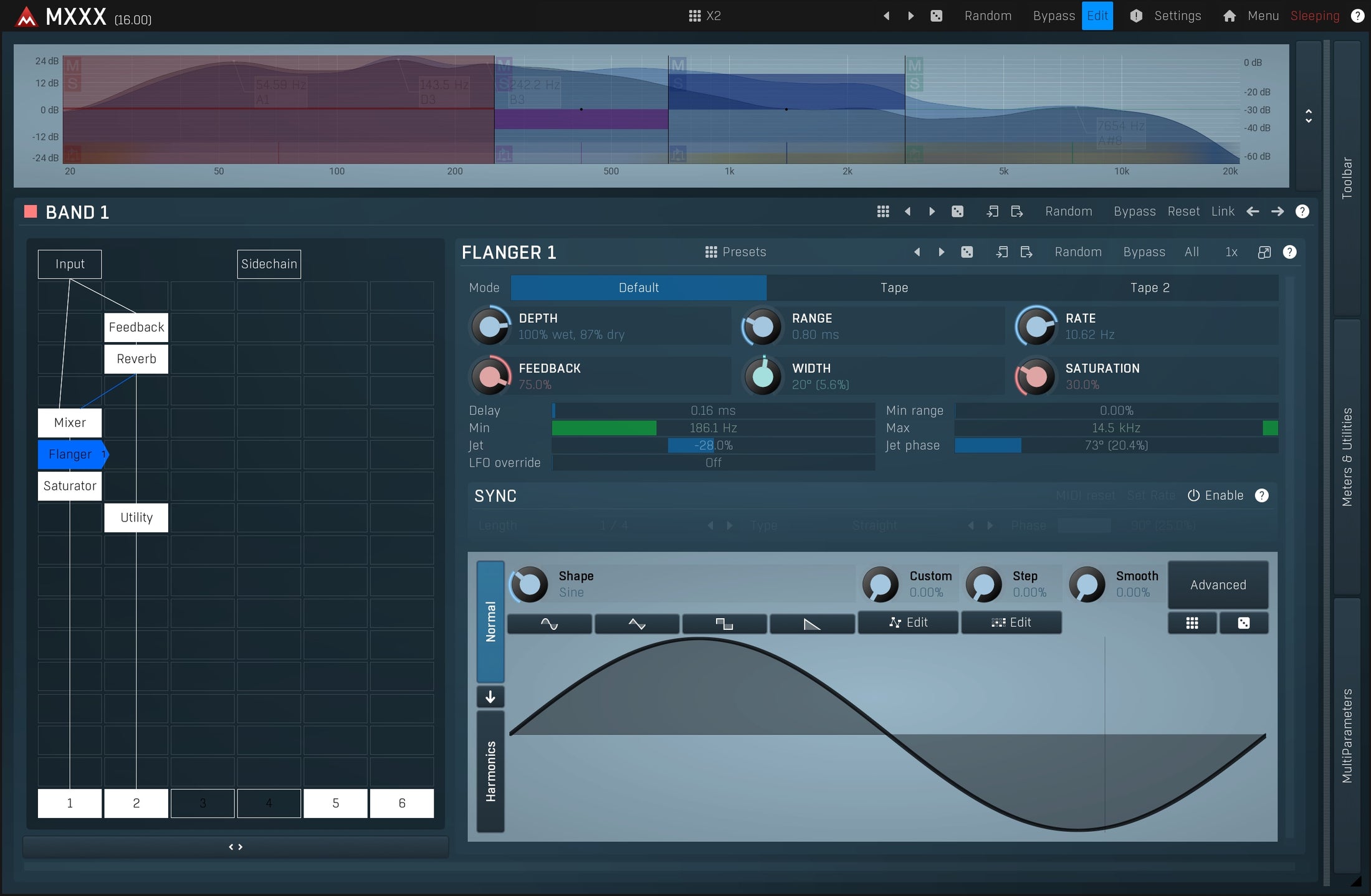Open the previous preset arrow in Flanger panel
The image size is (1371, 896).
(x=918, y=252)
